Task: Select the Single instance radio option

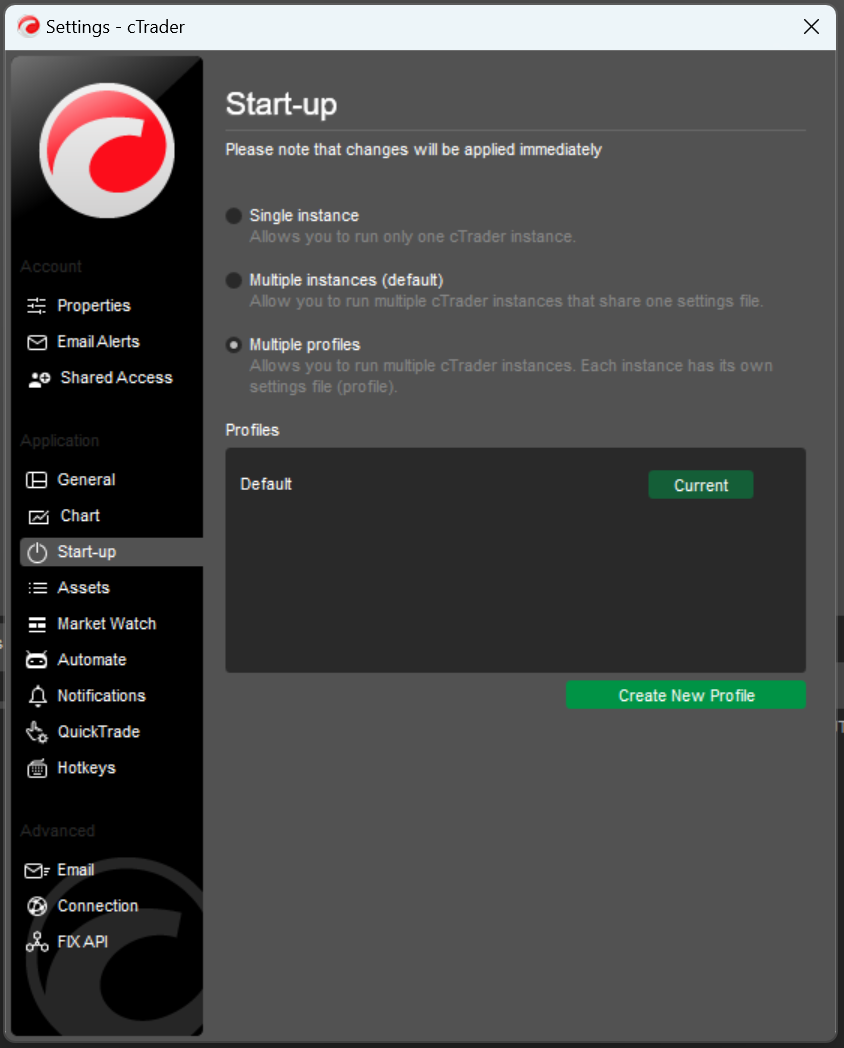Action: point(233,216)
